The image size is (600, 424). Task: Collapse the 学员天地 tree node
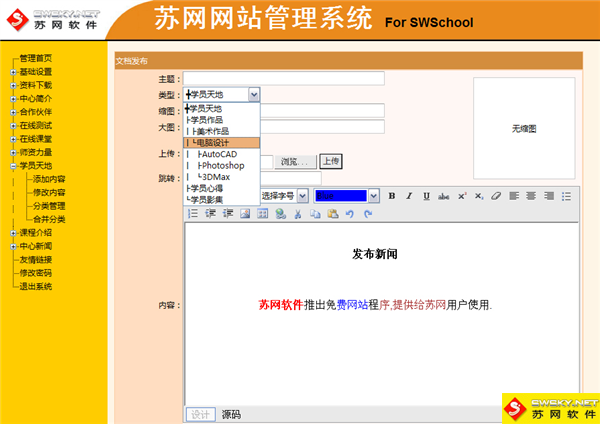[x=13, y=165]
